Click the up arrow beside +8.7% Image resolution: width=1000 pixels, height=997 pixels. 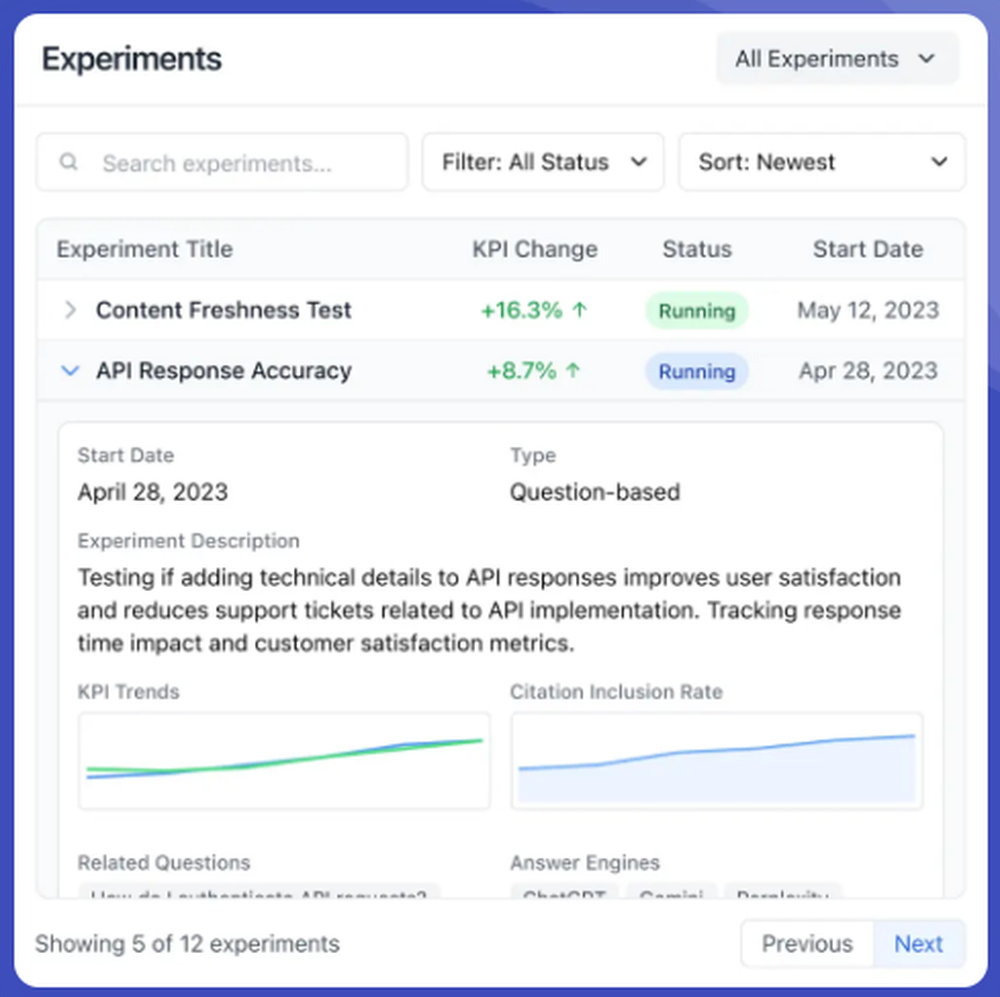click(x=573, y=370)
